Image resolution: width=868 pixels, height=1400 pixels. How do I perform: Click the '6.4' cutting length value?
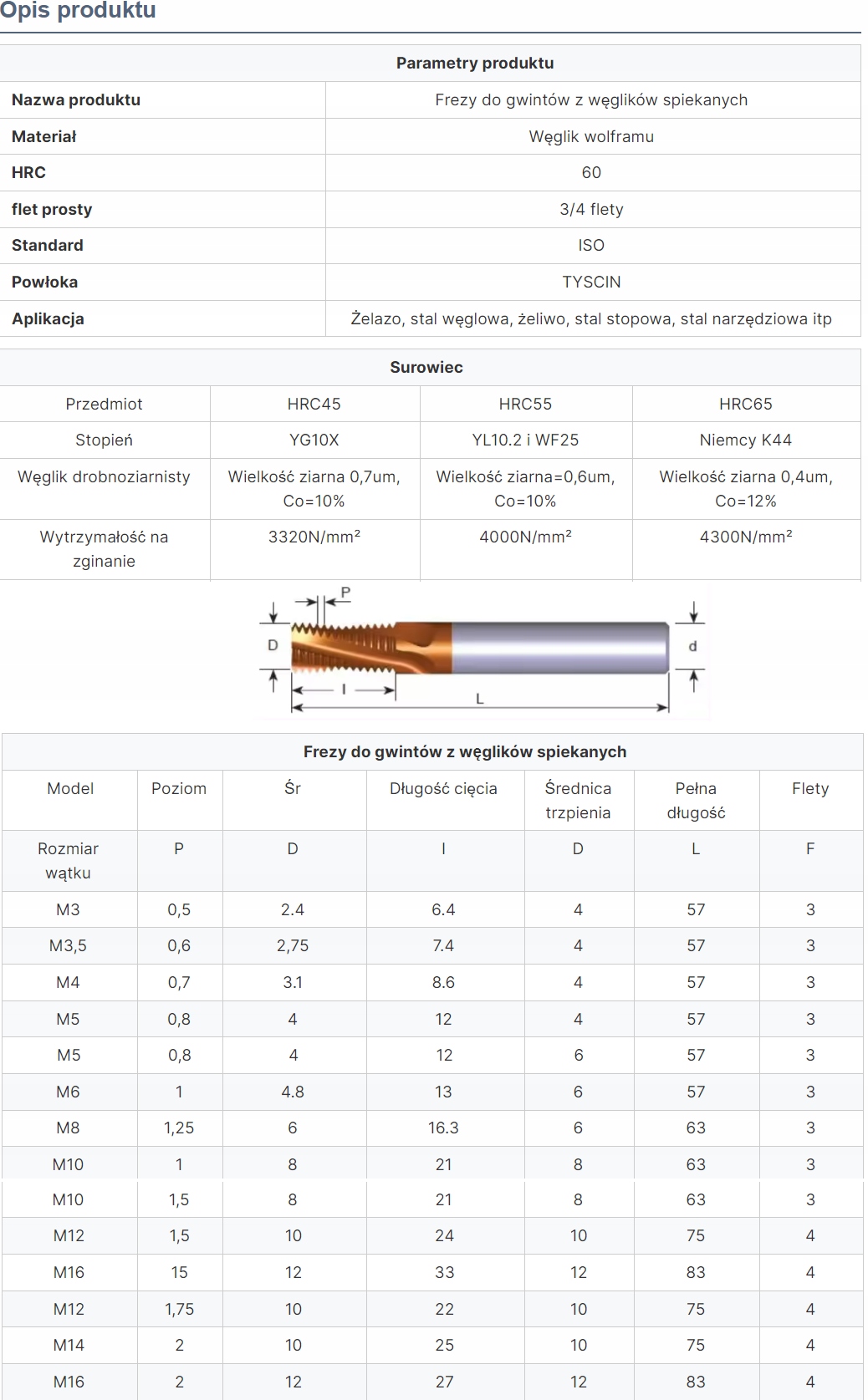pyautogui.click(x=443, y=909)
